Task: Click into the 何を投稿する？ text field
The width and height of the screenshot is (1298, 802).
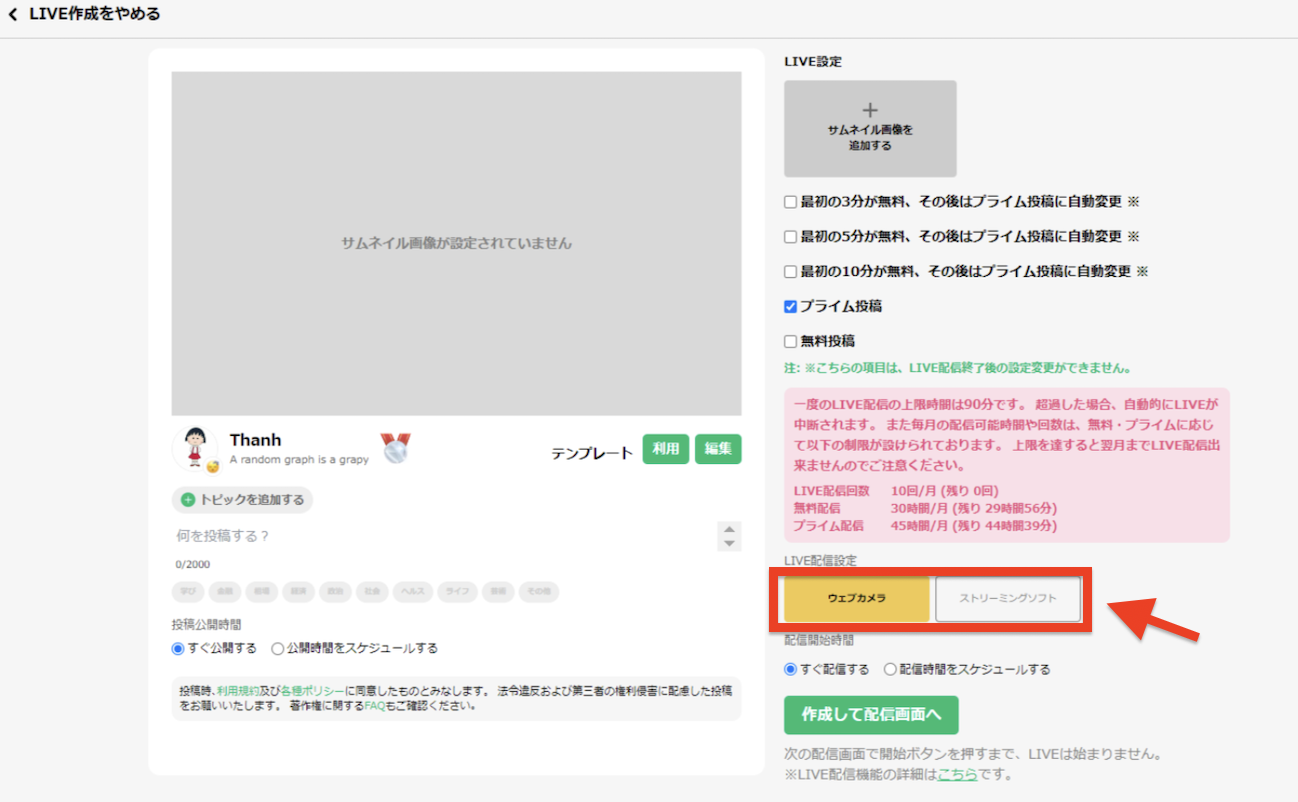Action: (x=440, y=536)
